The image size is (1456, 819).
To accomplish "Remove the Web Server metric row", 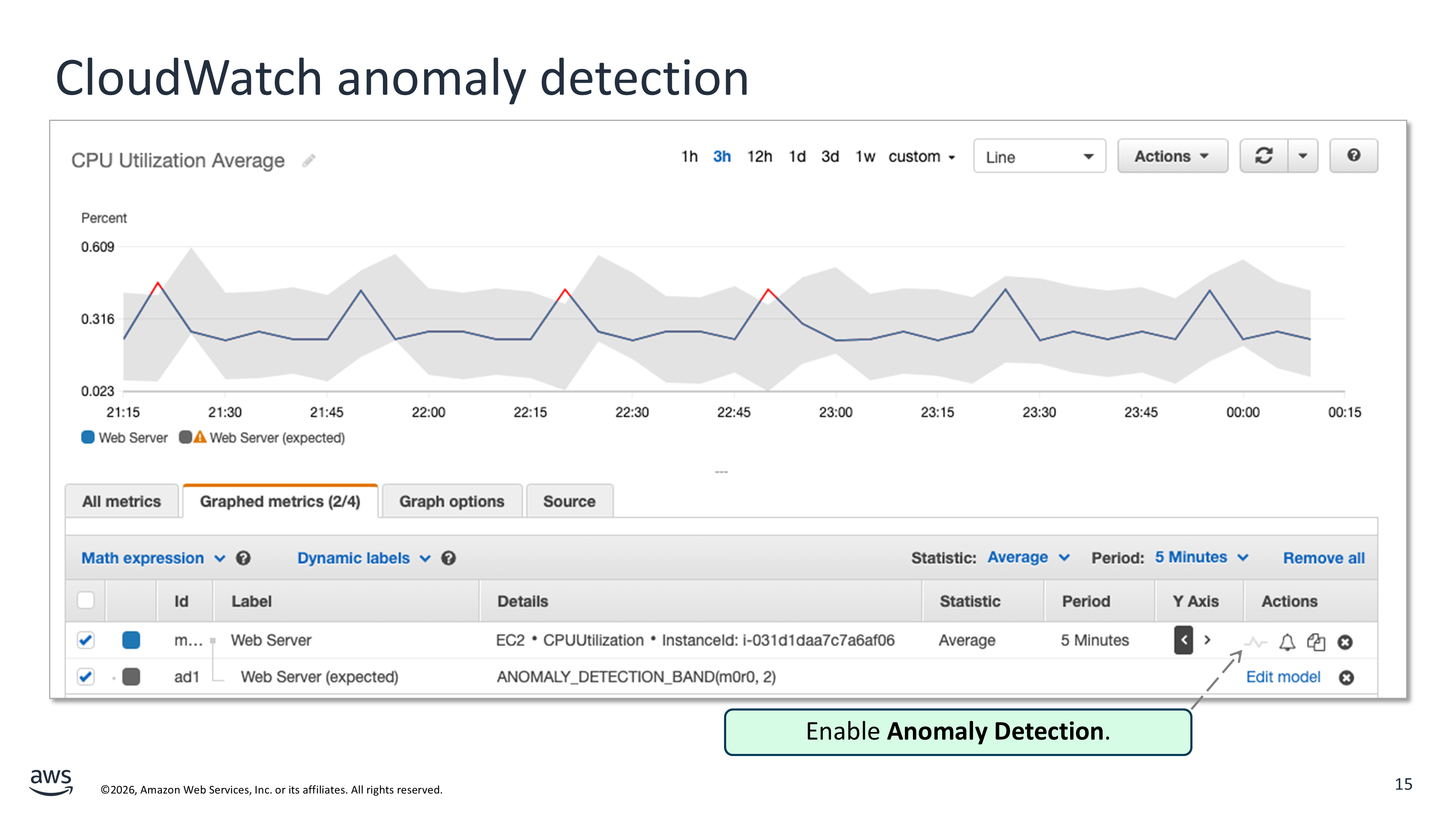I will click(x=1345, y=642).
